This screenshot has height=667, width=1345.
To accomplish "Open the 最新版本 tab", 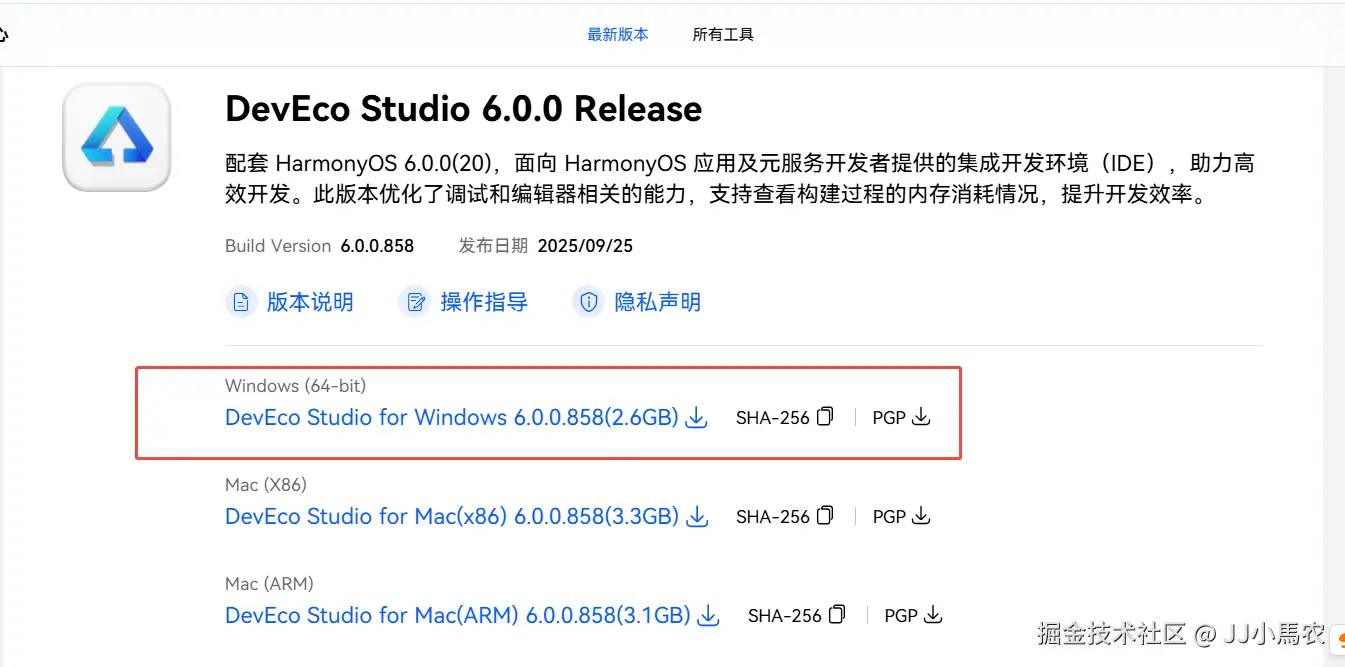I will (x=617, y=34).
